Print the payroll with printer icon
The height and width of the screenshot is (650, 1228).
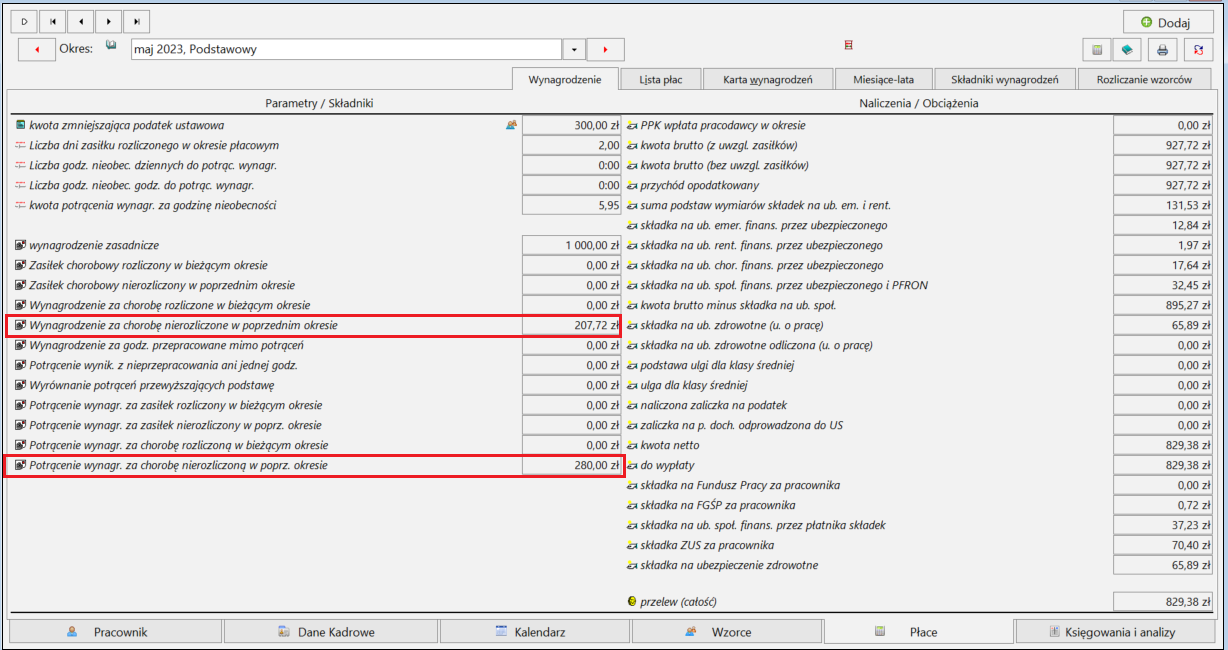(1162, 49)
